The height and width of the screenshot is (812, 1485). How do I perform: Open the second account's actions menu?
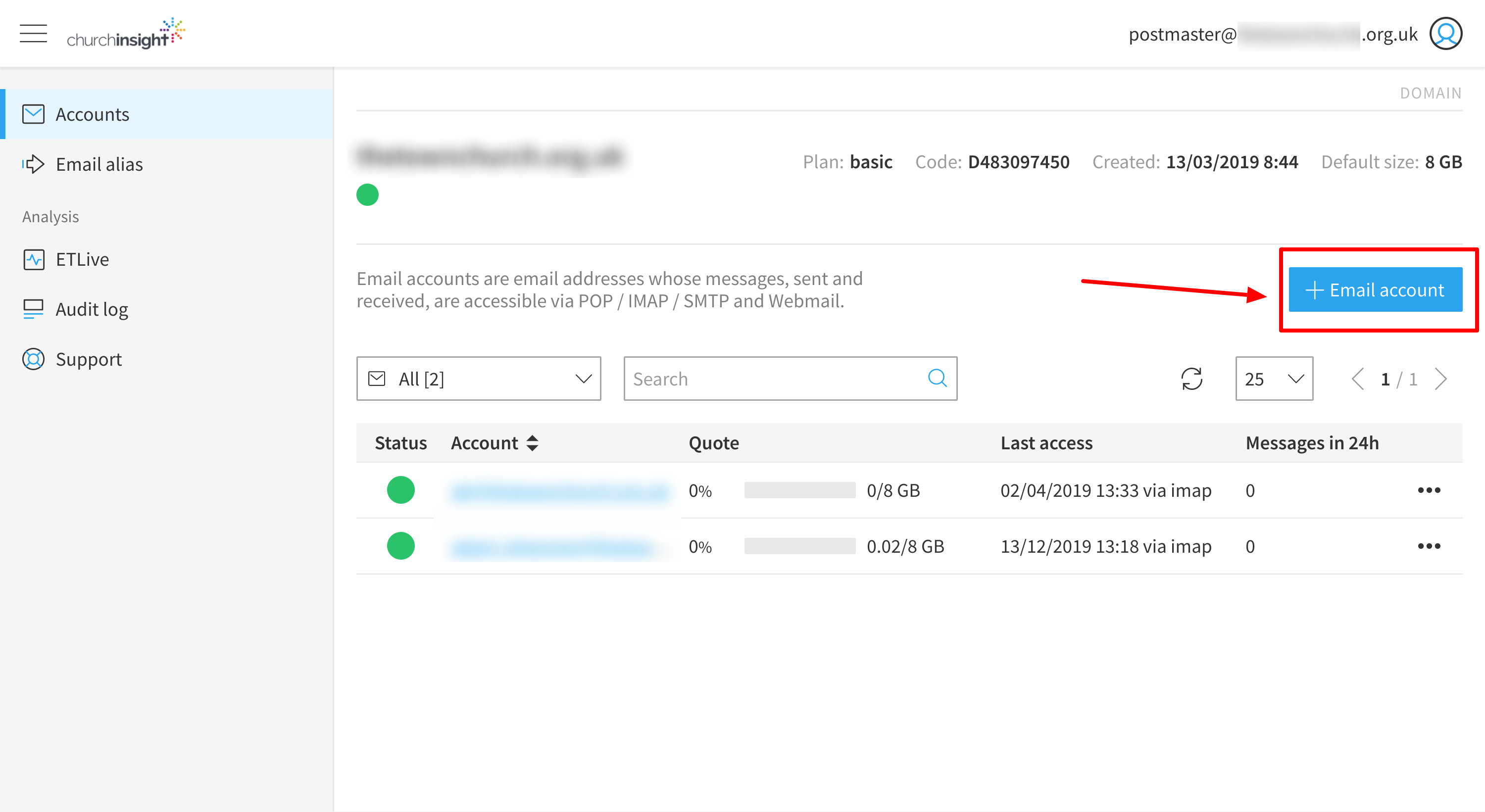click(x=1429, y=546)
